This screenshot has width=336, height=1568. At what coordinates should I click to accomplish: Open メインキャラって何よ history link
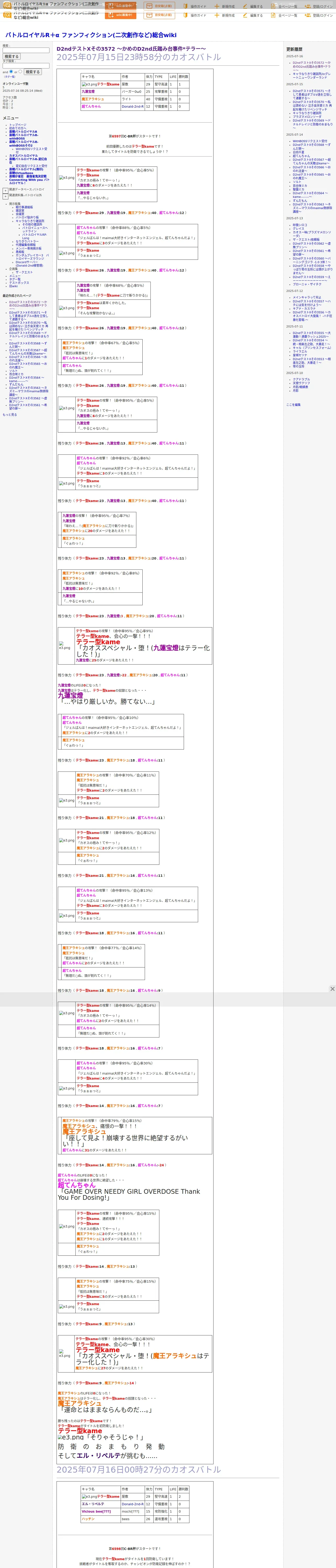pyautogui.click(x=307, y=298)
